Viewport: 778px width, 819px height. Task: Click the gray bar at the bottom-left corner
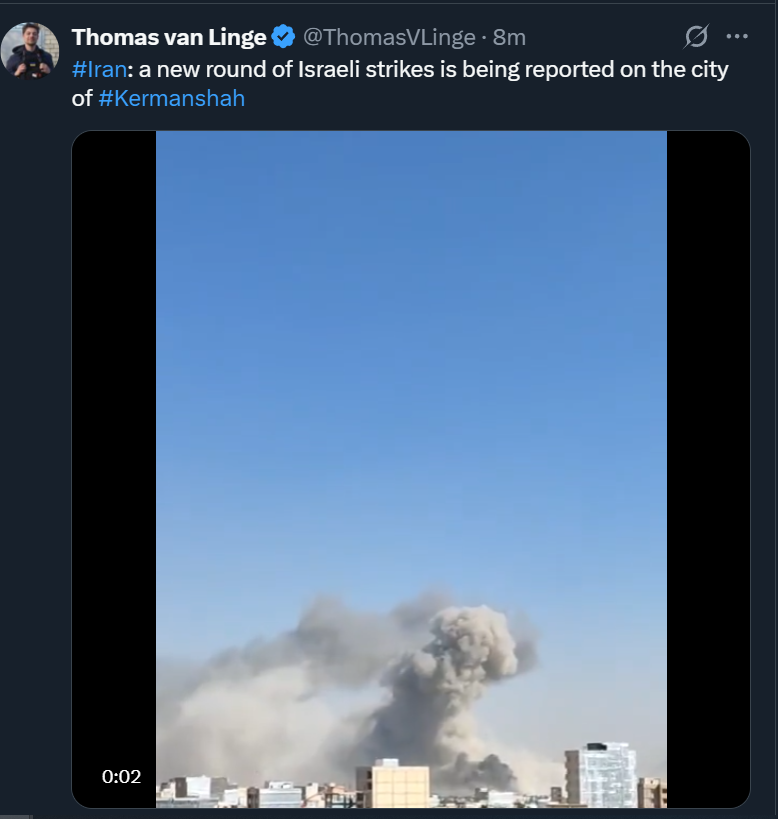point(16,816)
